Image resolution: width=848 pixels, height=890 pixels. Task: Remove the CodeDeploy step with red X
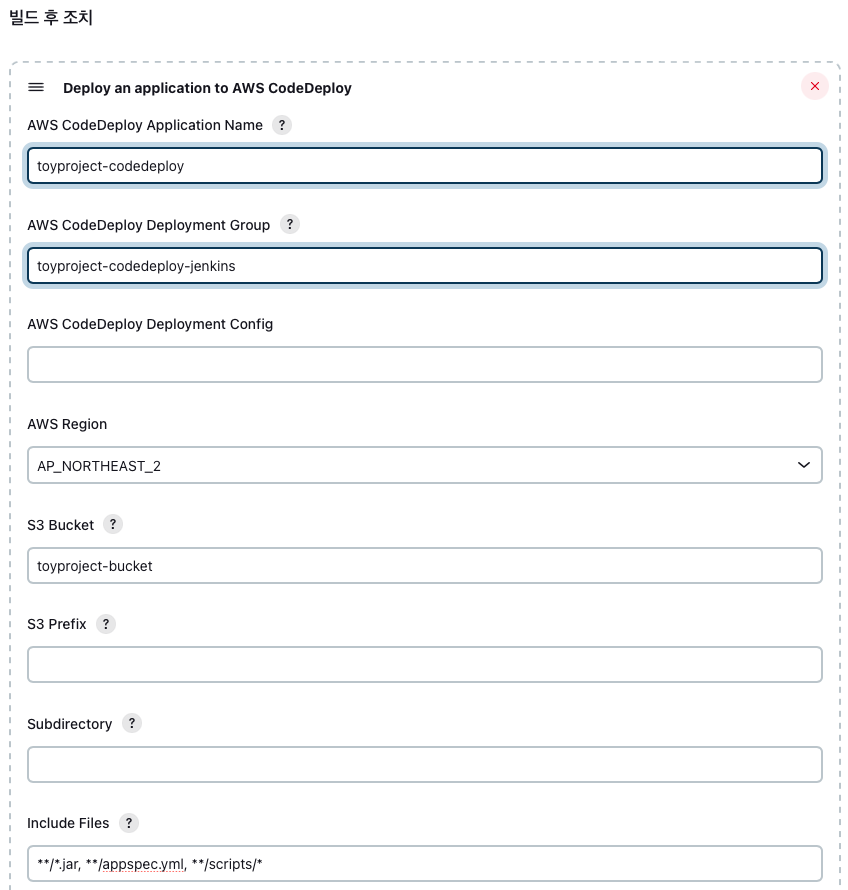point(815,86)
